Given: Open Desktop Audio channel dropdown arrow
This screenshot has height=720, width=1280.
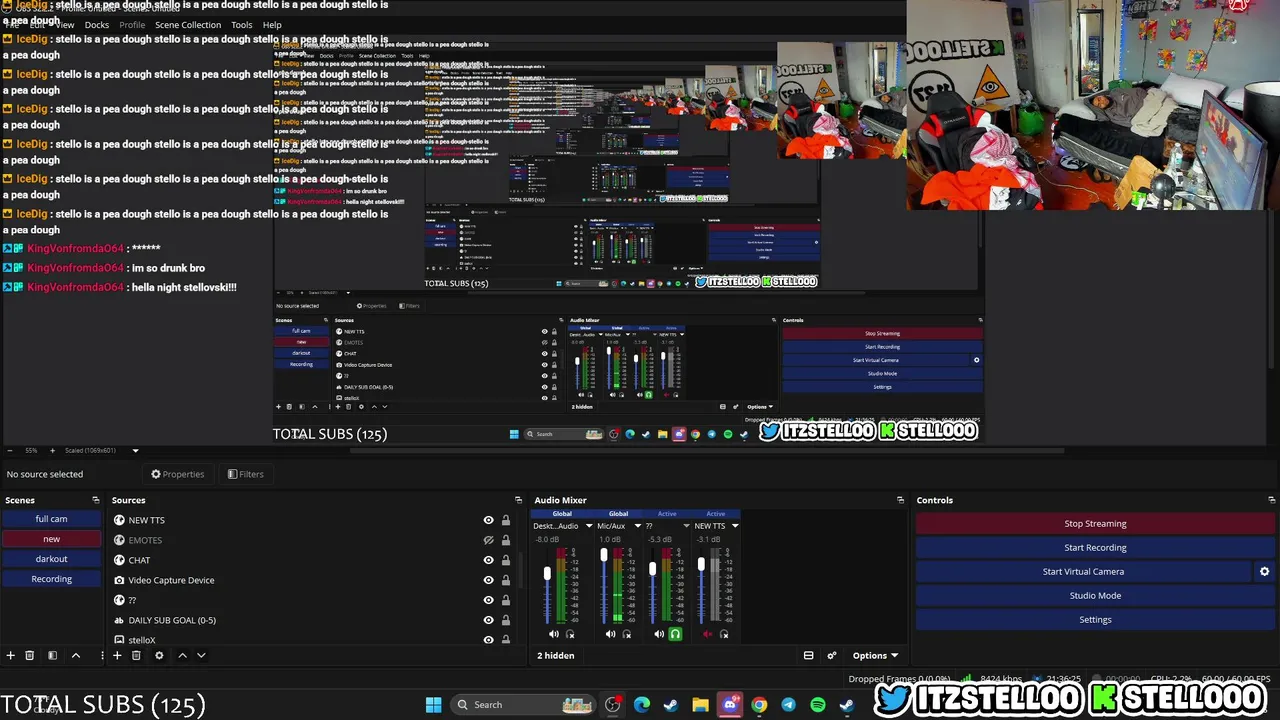Looking at the screenshot, I should pos(589,526).
